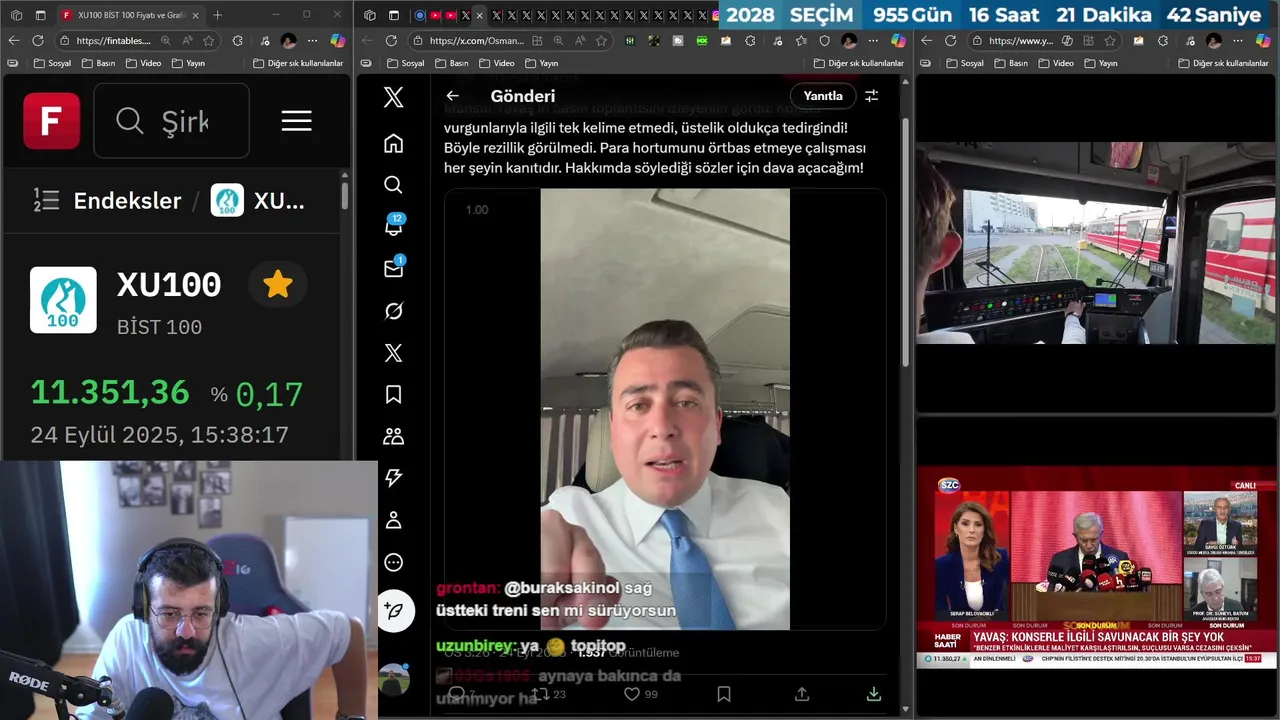Click the Fintables red F logo

52,121
